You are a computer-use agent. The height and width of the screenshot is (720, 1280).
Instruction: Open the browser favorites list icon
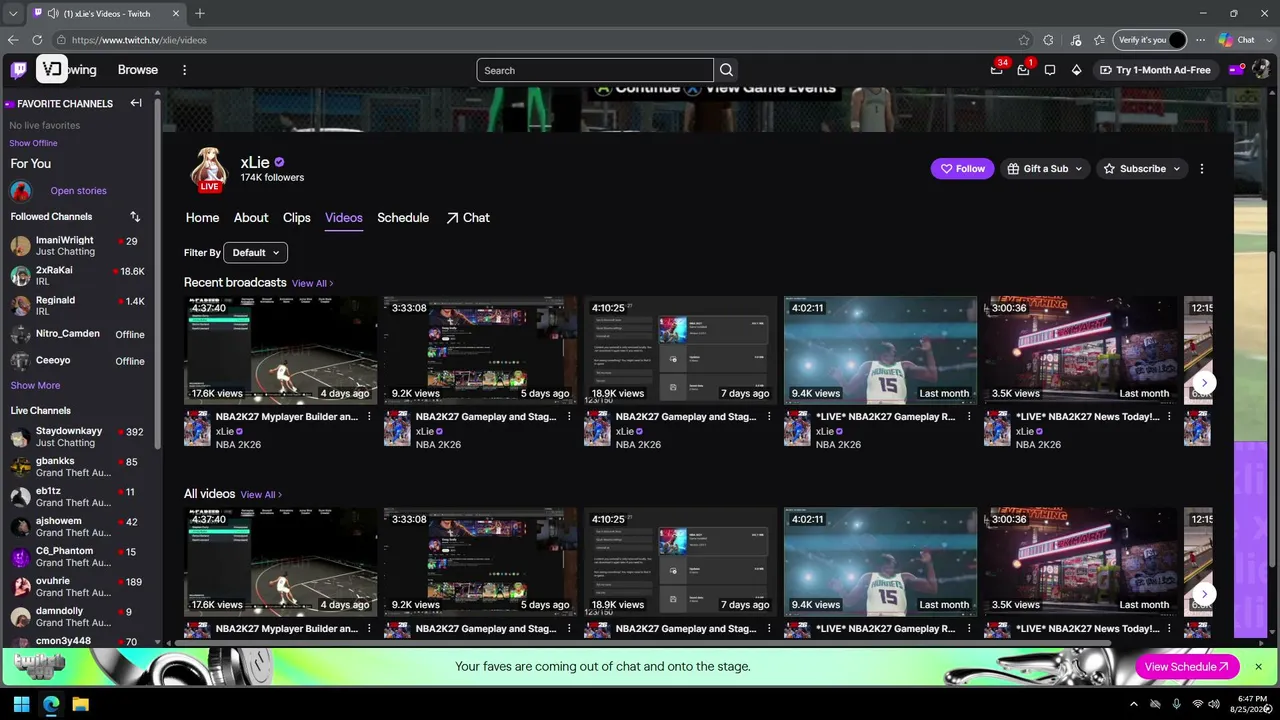[1099, 40]
